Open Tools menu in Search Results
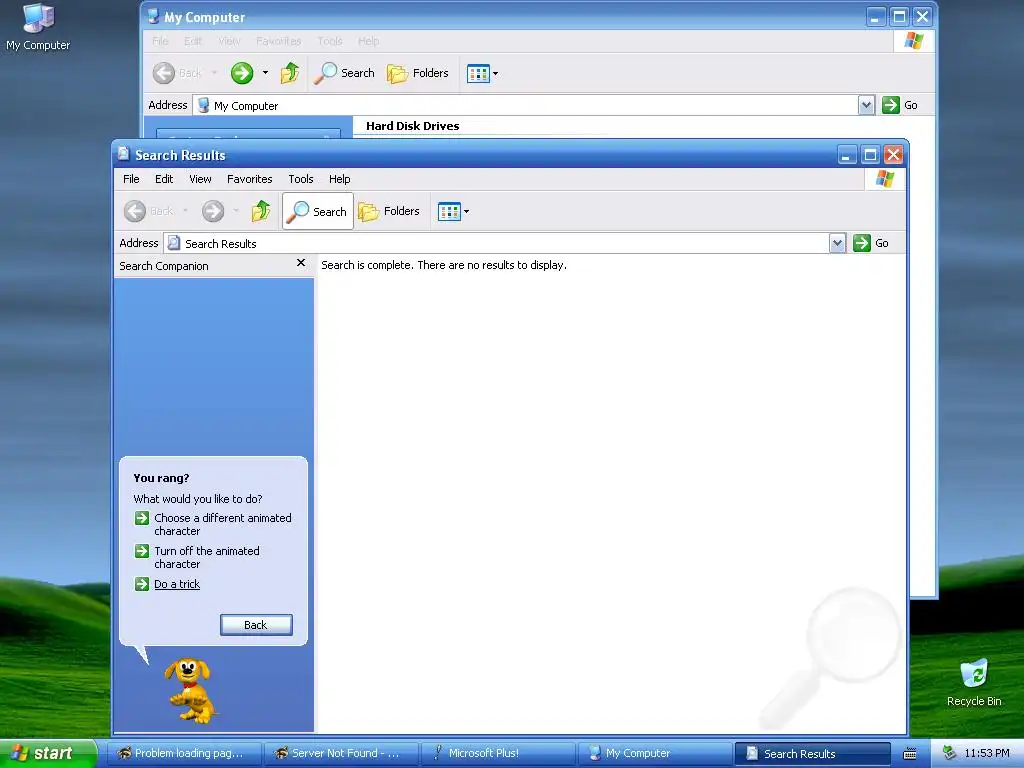1024x768 pixels. click(300, 179)
